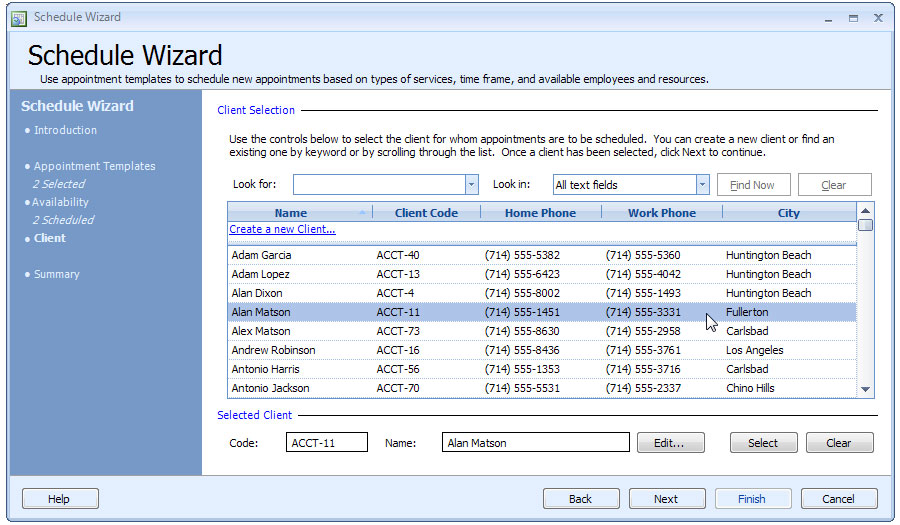Screen dimensions: 900x525
Task: Click the Select button
Action: coord(763,442)
